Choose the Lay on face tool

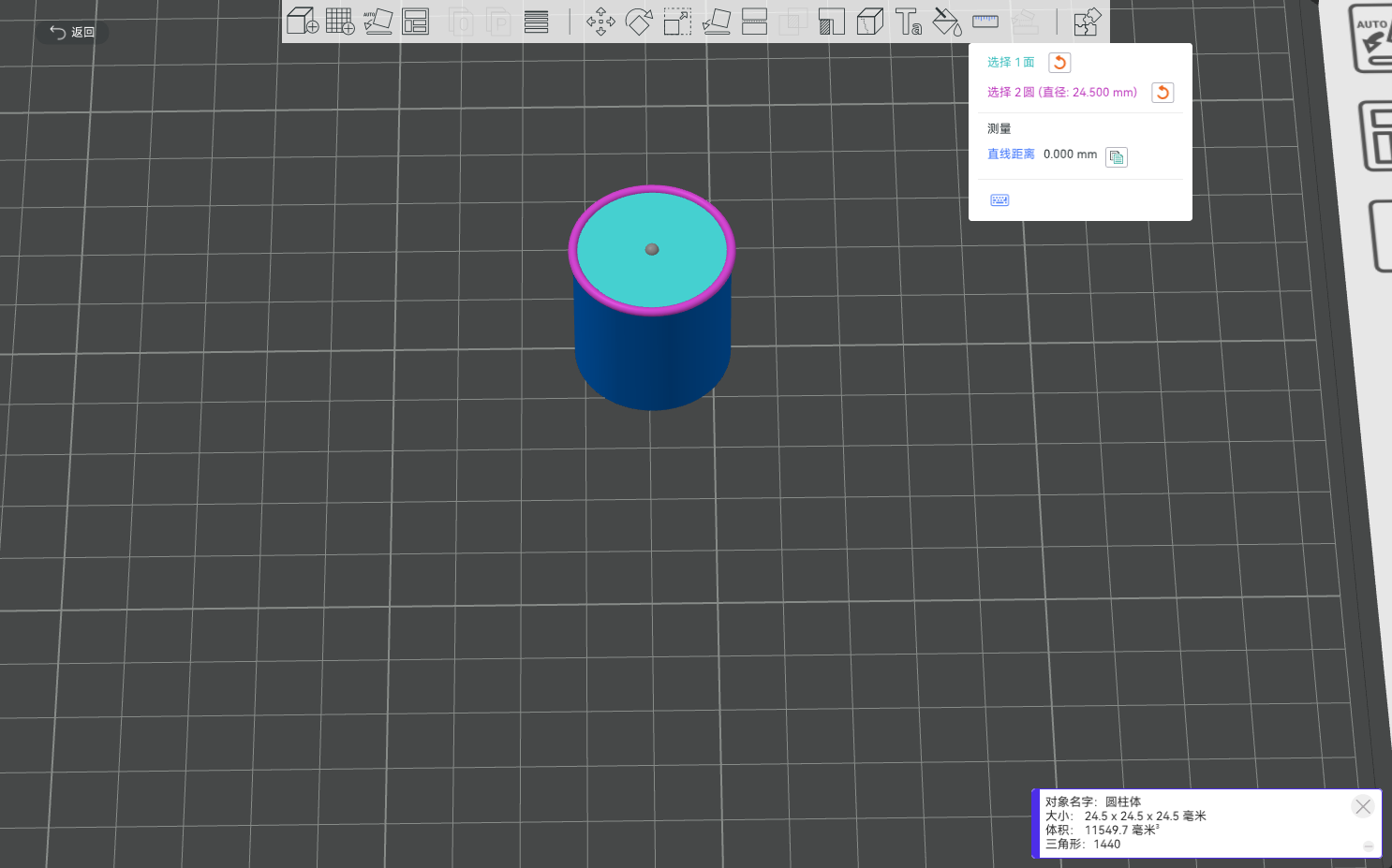point(716,22)
